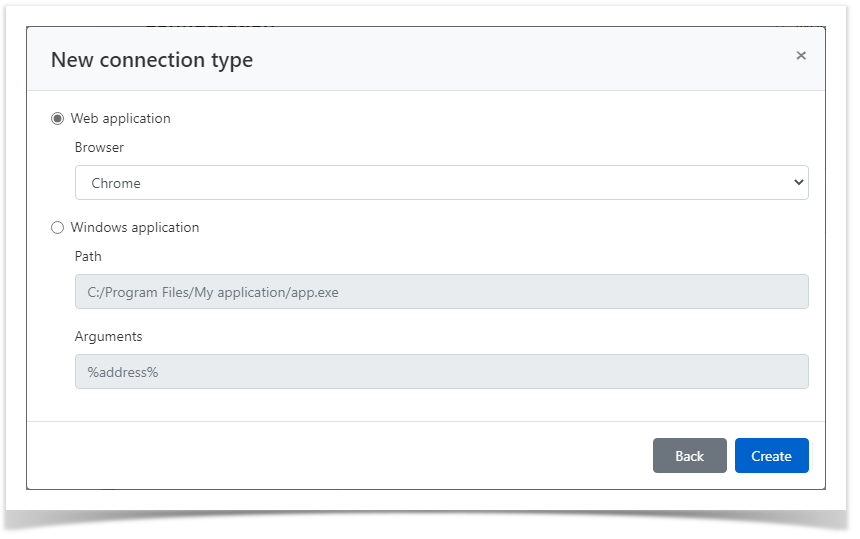Click the app.exe placeholder path text

pyautogui.click(x=213, y=292)
